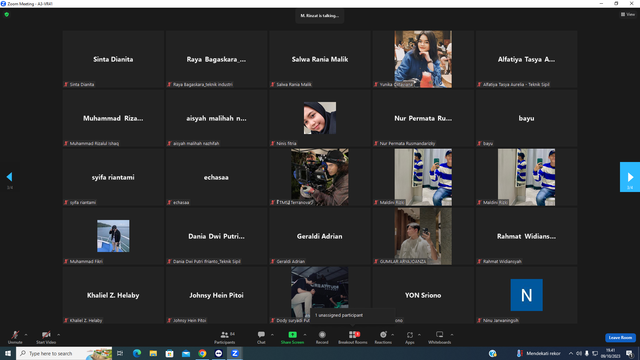Open Breakout Rooms
640x360 pixels.
(353, 337)
